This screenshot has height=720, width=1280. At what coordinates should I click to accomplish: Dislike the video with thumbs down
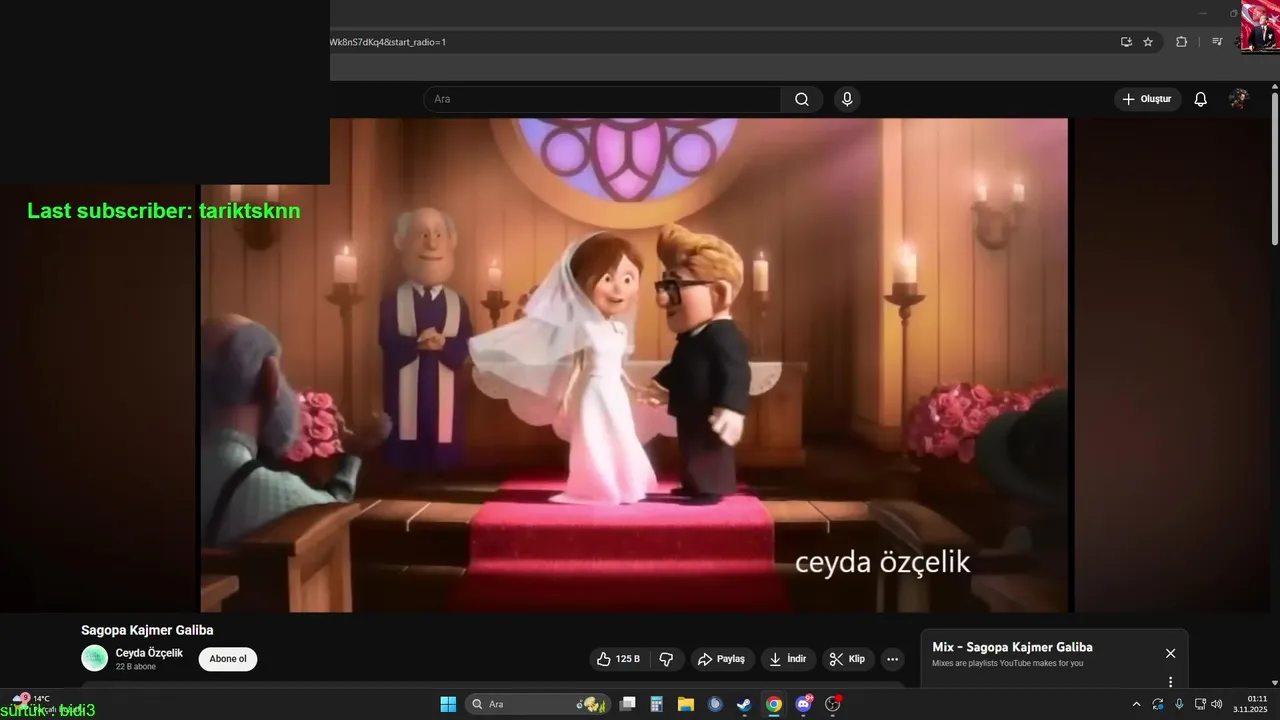666,659
